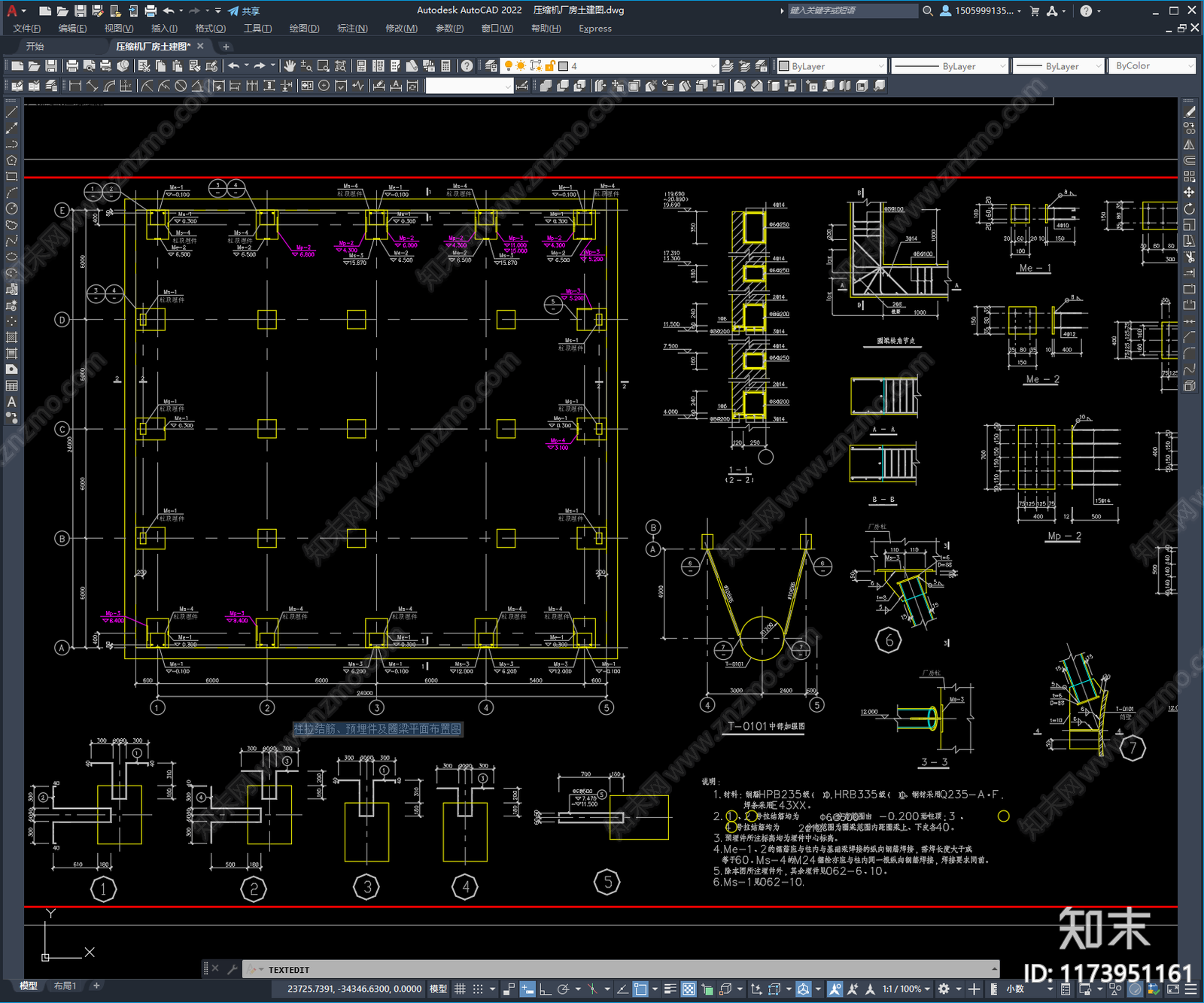The image size is (1204, 1003).
Task: Open the Help question mark icon in toolbar
Action: click(467, 66)
